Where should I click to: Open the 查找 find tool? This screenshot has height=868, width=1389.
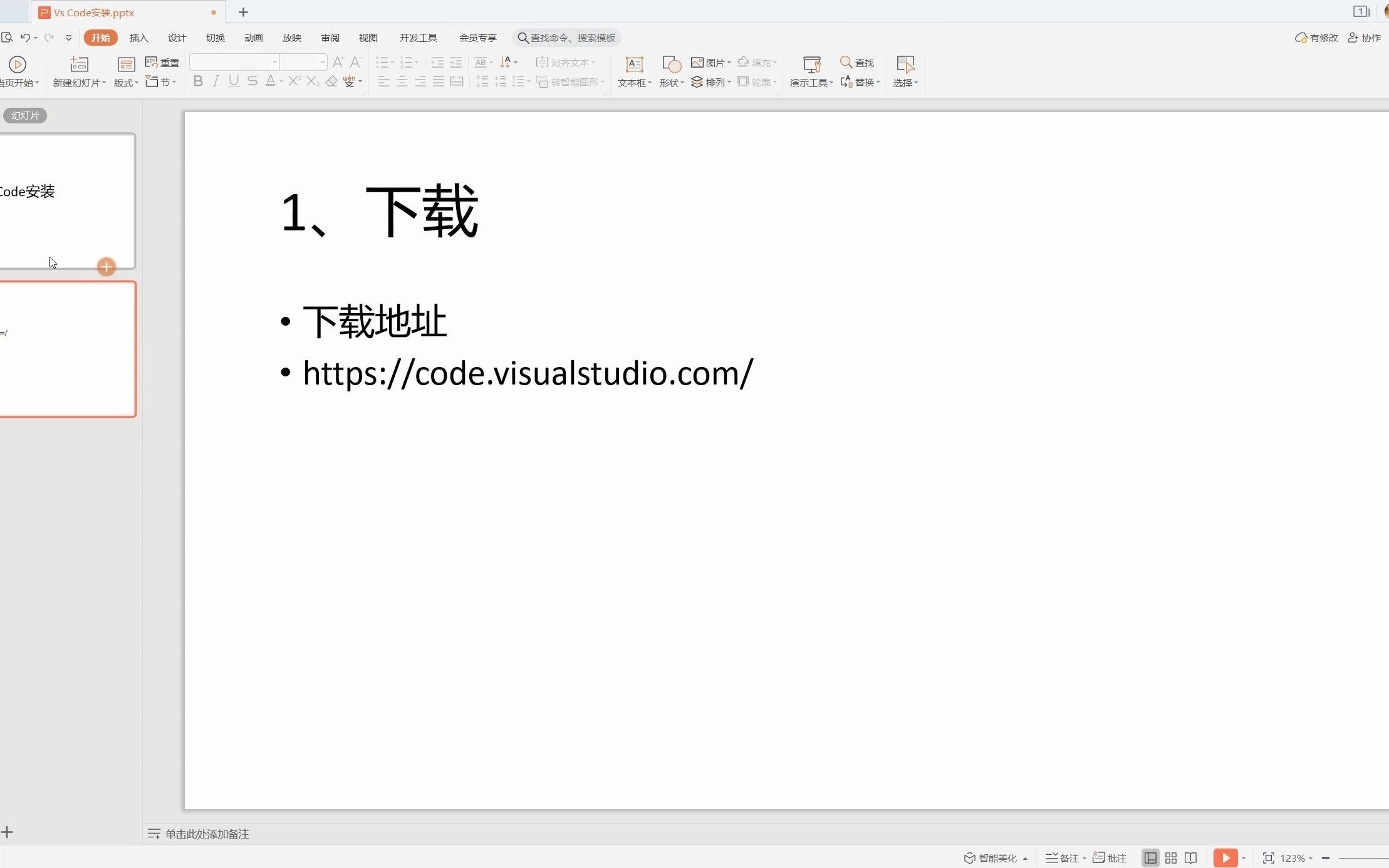(856, 62)
